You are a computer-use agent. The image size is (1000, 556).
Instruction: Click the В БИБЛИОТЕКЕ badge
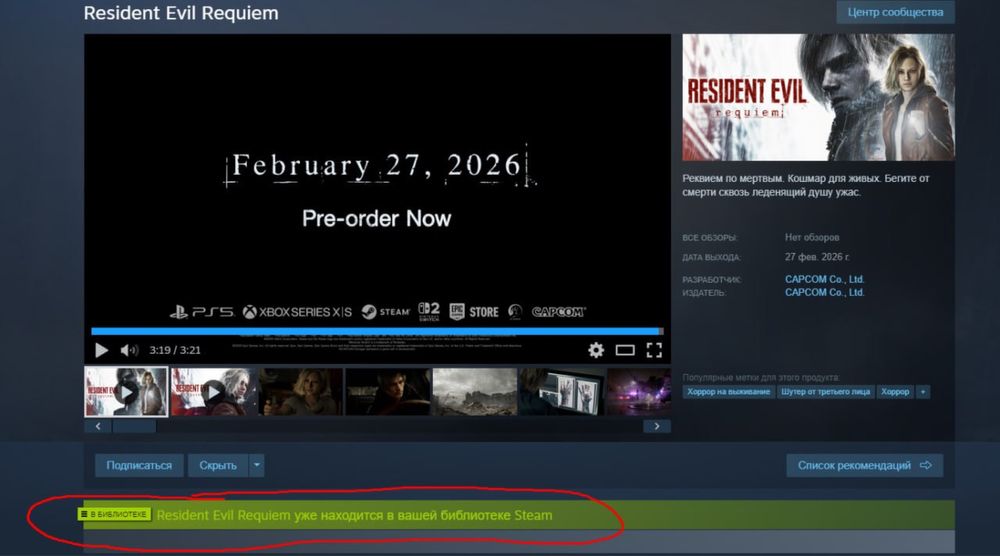point(114,514)
